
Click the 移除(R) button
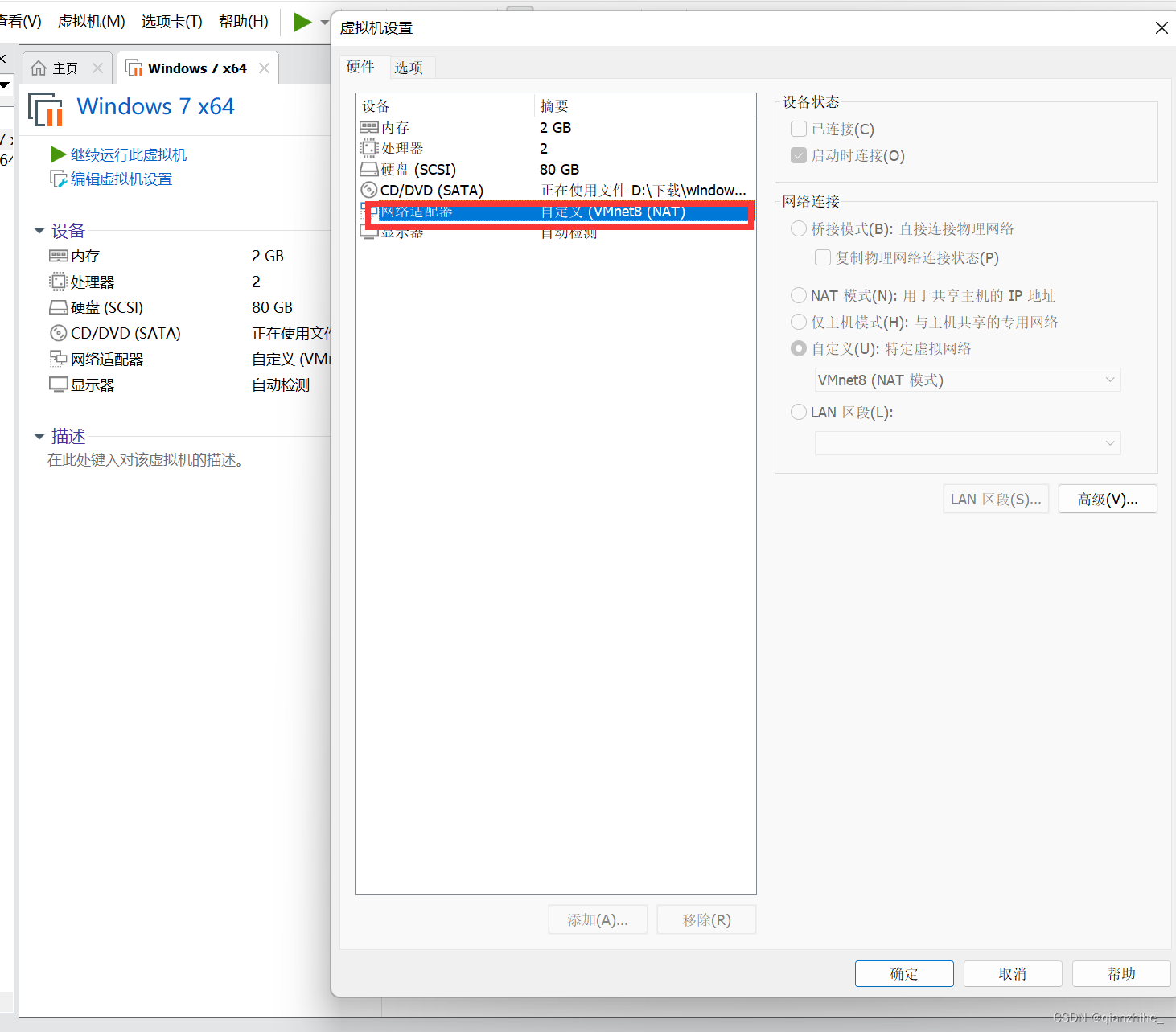tap(706, 919)
